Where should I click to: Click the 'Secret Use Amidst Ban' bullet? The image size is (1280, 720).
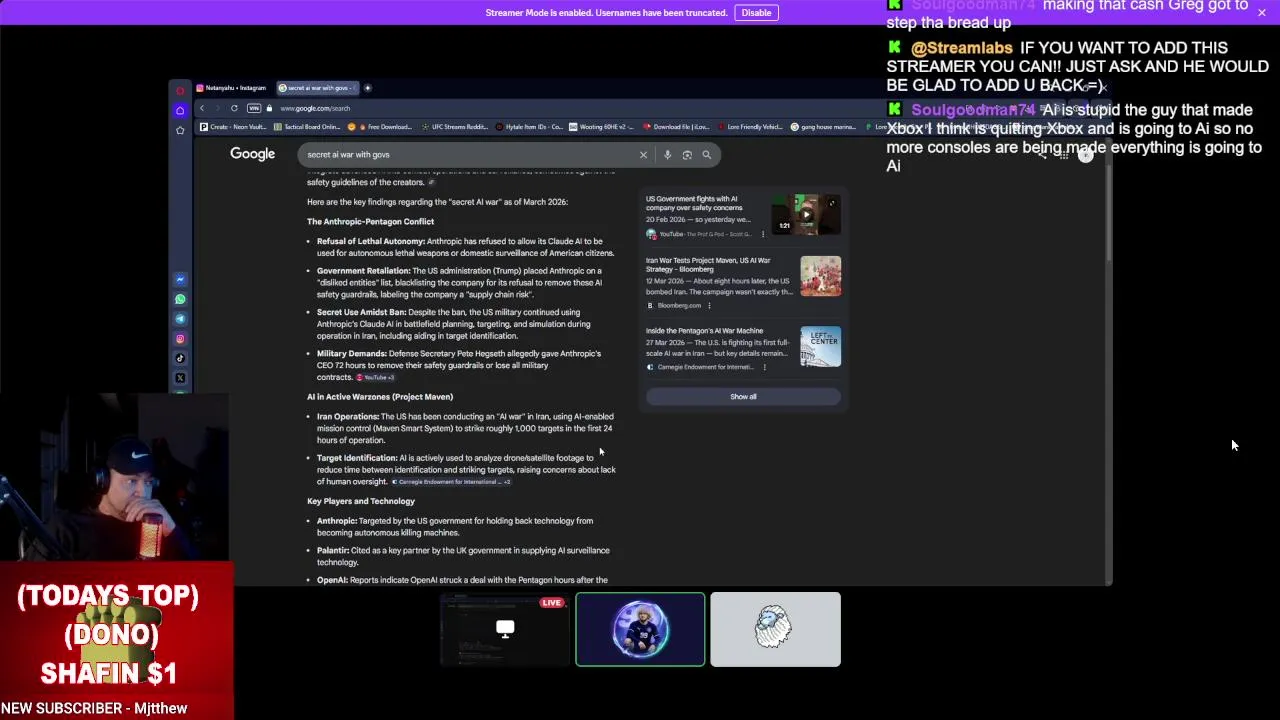point(454,324)
